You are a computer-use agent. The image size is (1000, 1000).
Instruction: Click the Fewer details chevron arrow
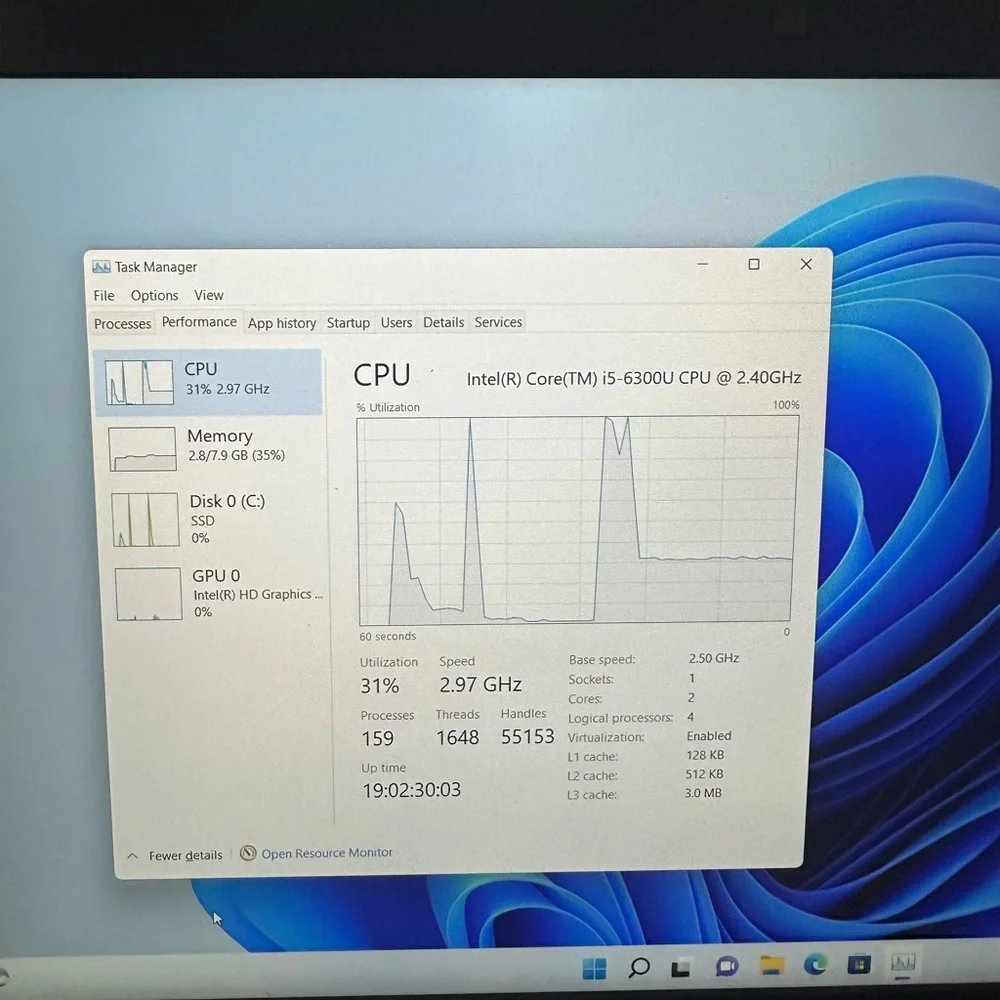(132, 856)
